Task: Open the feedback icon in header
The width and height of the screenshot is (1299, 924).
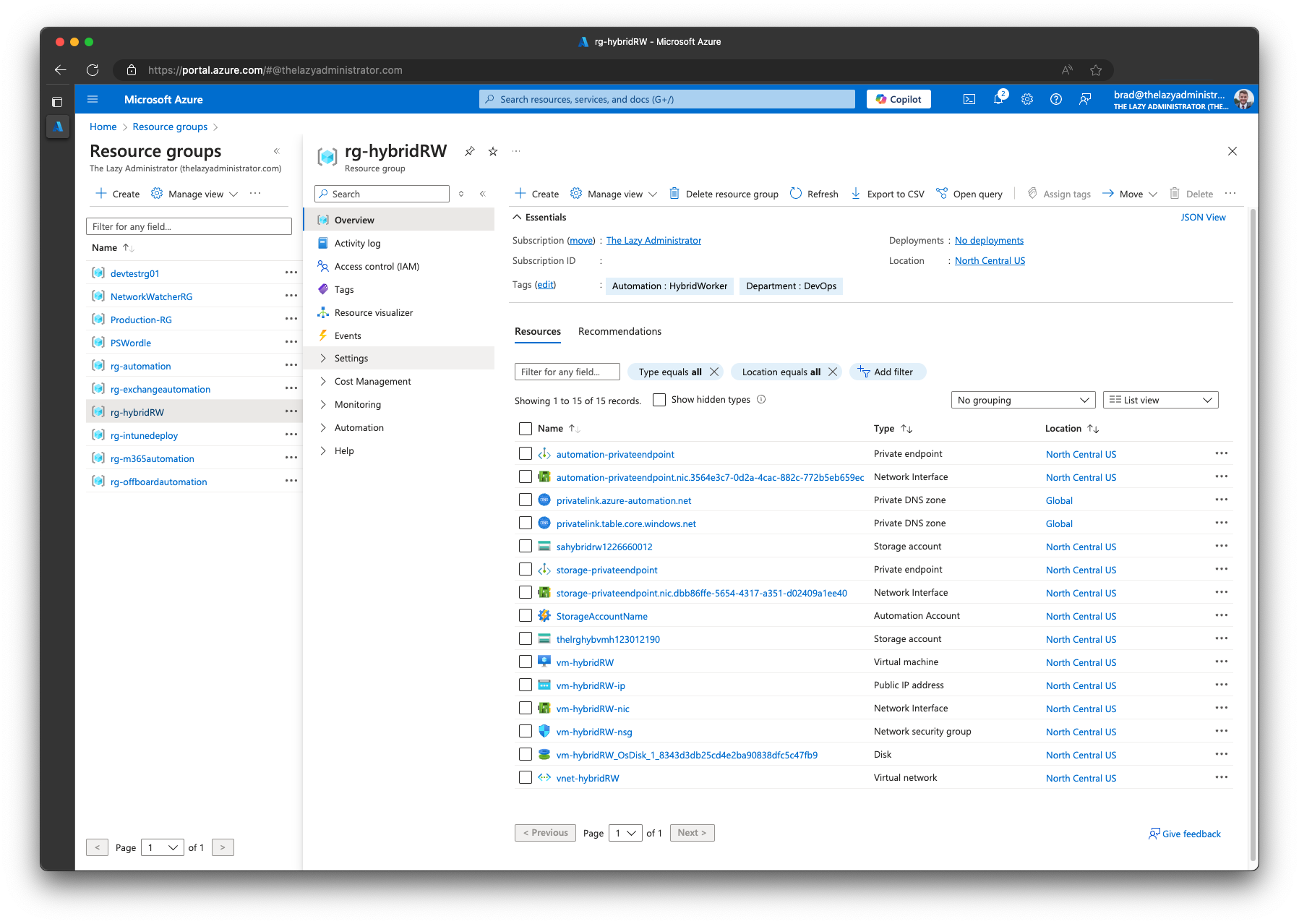Action: (x=1085, y=99)
